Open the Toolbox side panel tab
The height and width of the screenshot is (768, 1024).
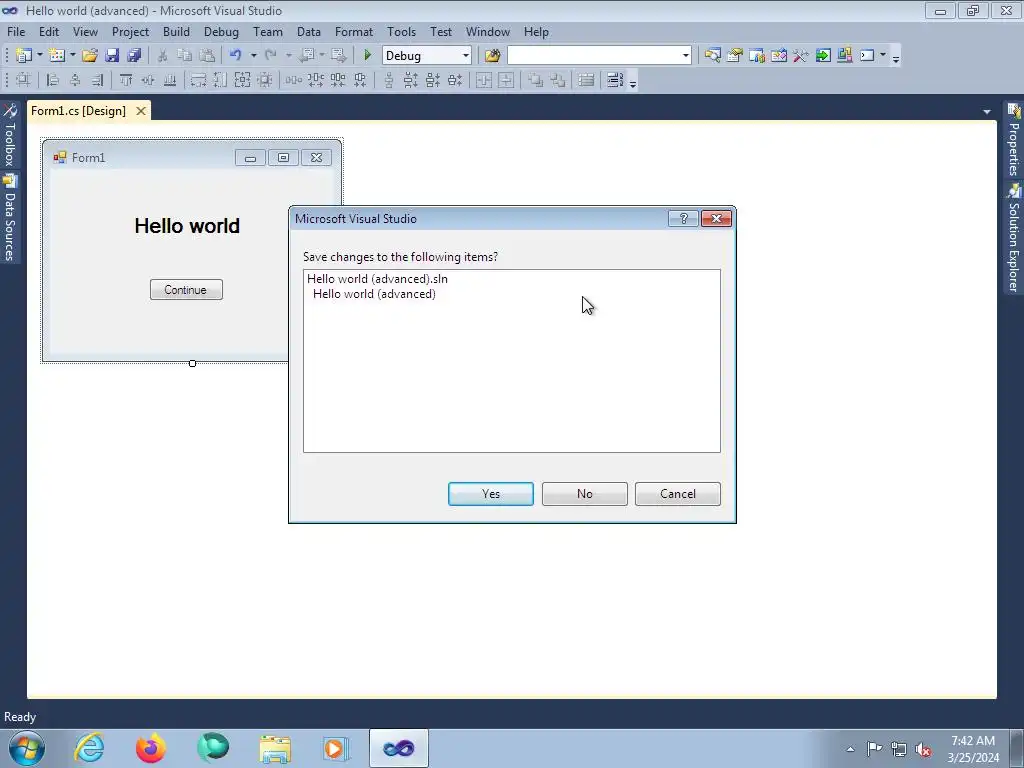pyautogui.click(x=9, y=135)
